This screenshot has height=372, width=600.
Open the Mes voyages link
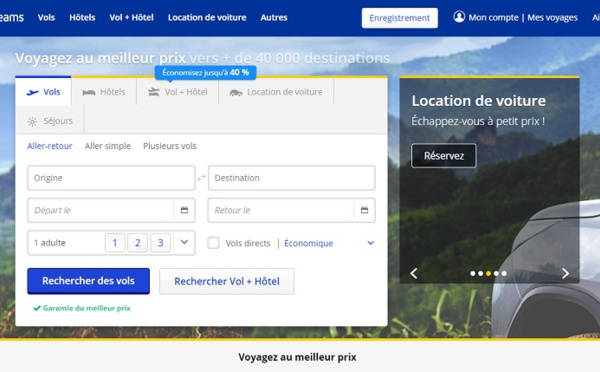[552, 18]
